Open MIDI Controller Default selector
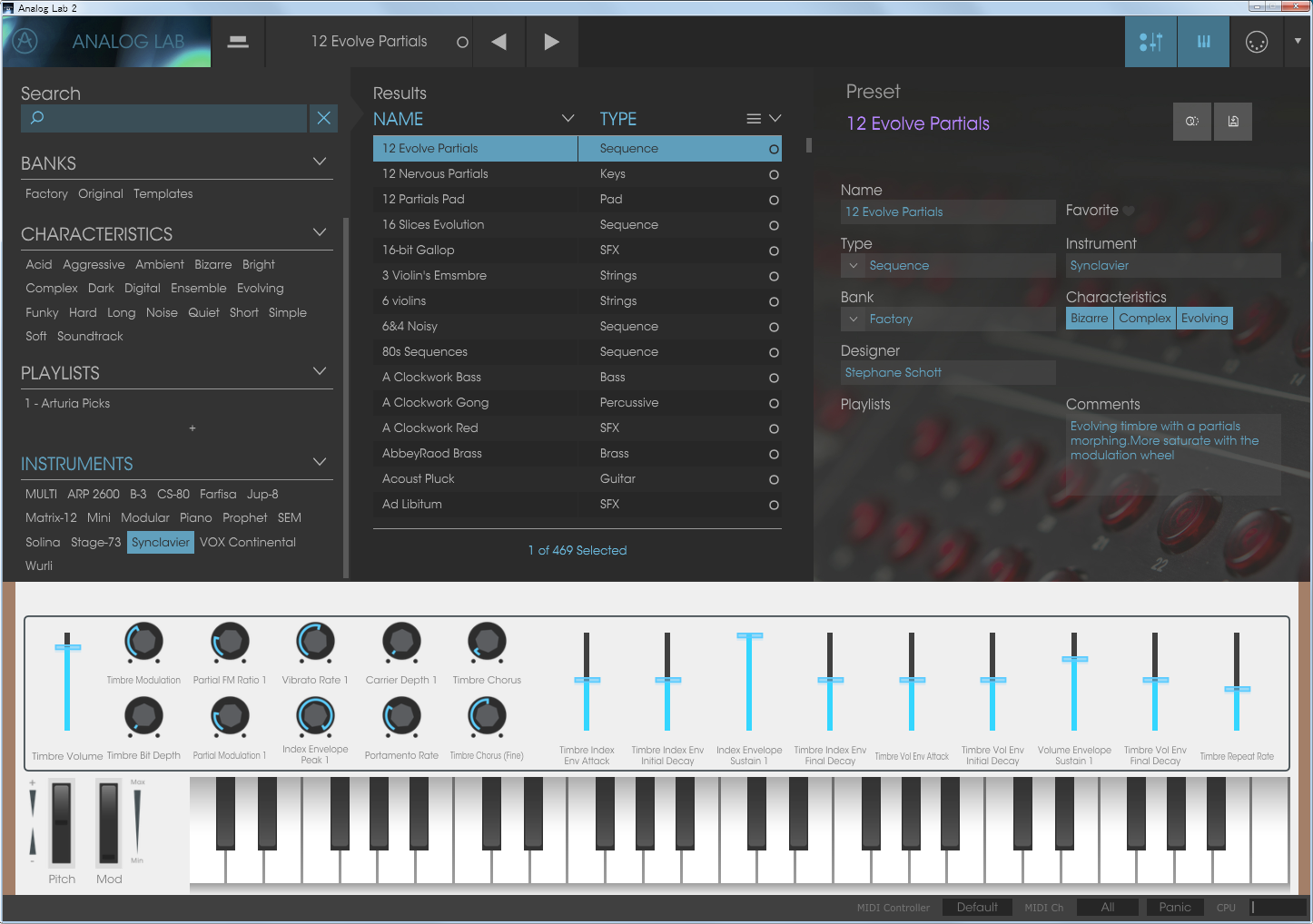This screenshot has height=924, width=1313. 977,907
